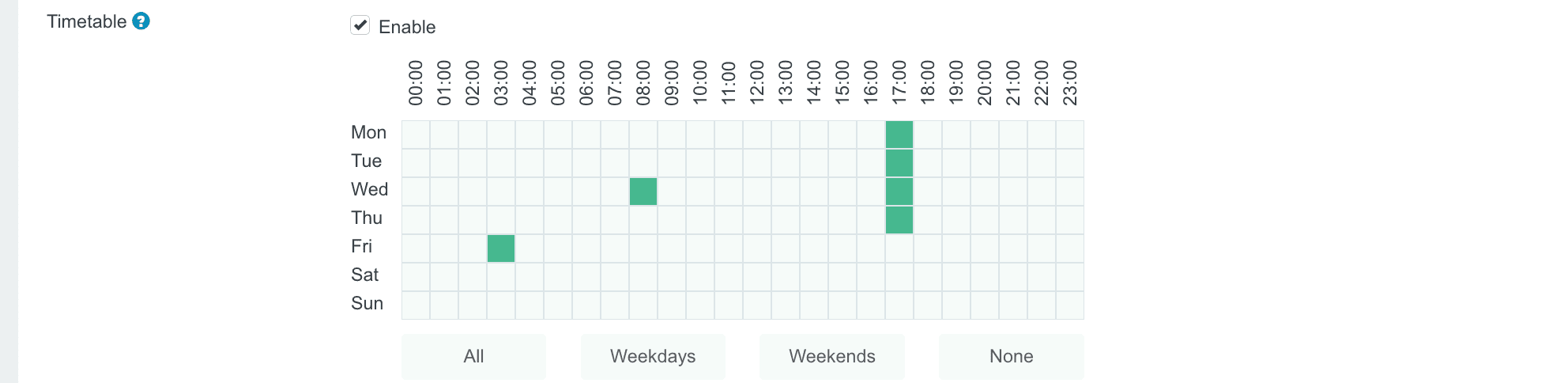The image size is (1568, 383).
Task: Clear the timetable with None button
Action: click(x=1011, y=356)
